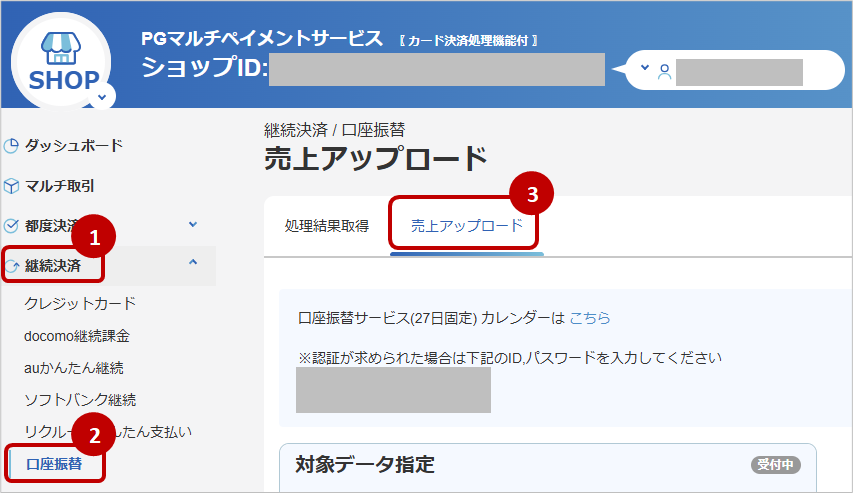Click the マルチ取引 cube icon
The height and width of the screenshot is (493, 853).
pos(11,186)
